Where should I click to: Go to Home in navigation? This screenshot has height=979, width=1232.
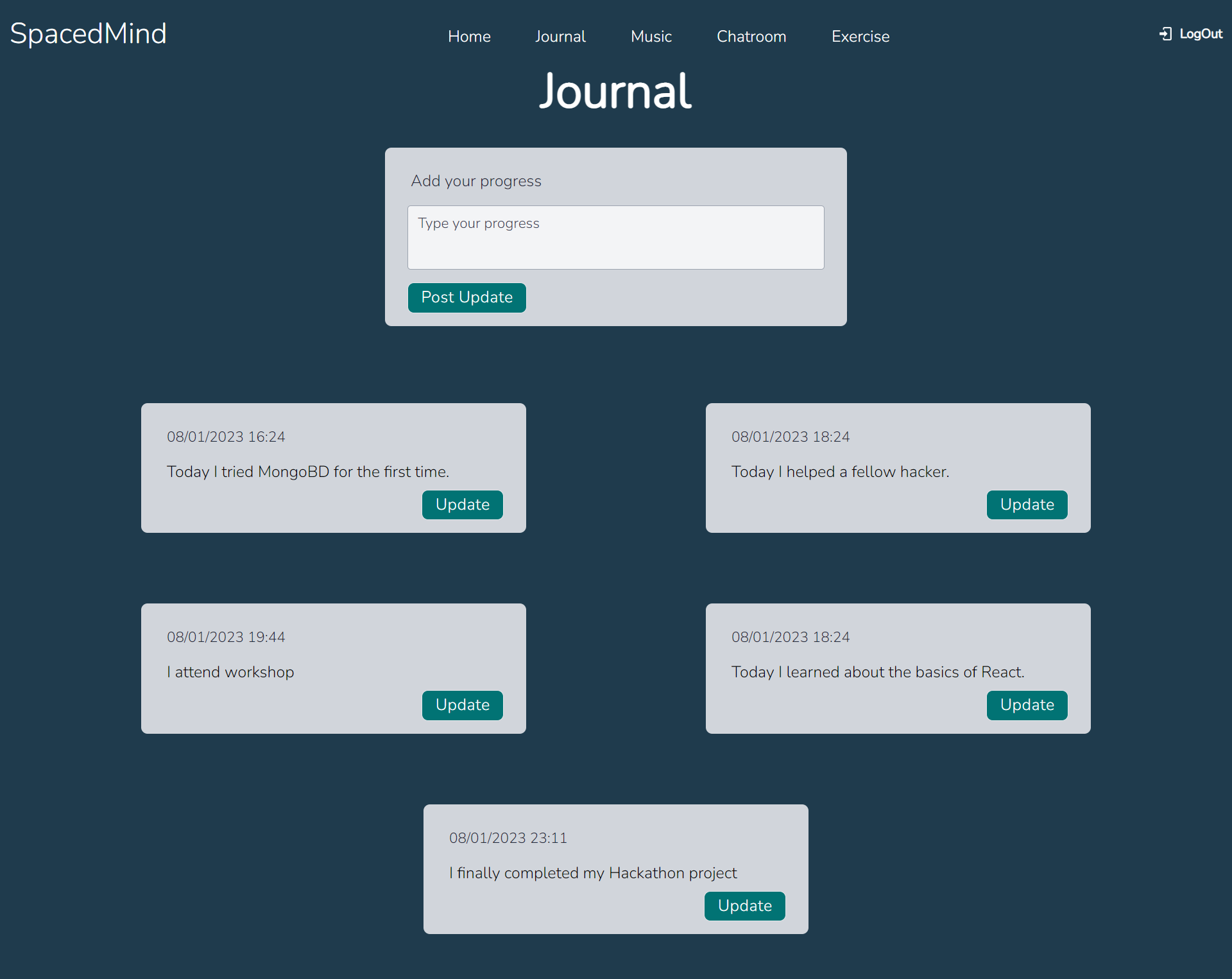click(x=469, y=37)
